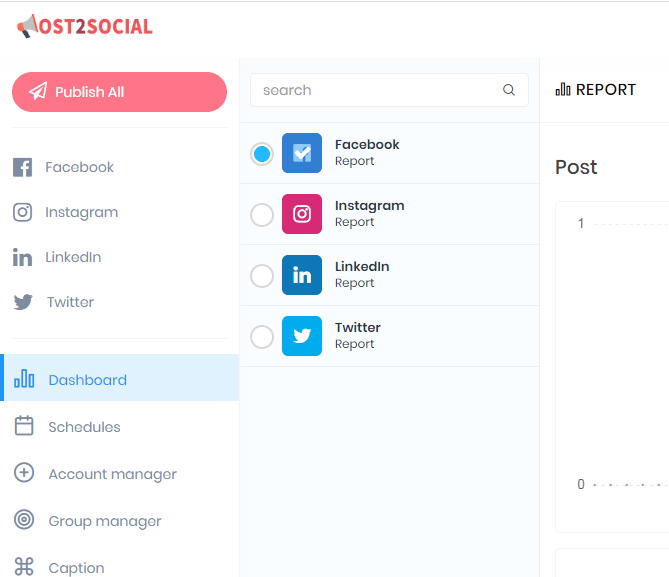This screenshot has height=577, width=669.
Task: Click the search magnifier icon
Action: coord(509,90)
